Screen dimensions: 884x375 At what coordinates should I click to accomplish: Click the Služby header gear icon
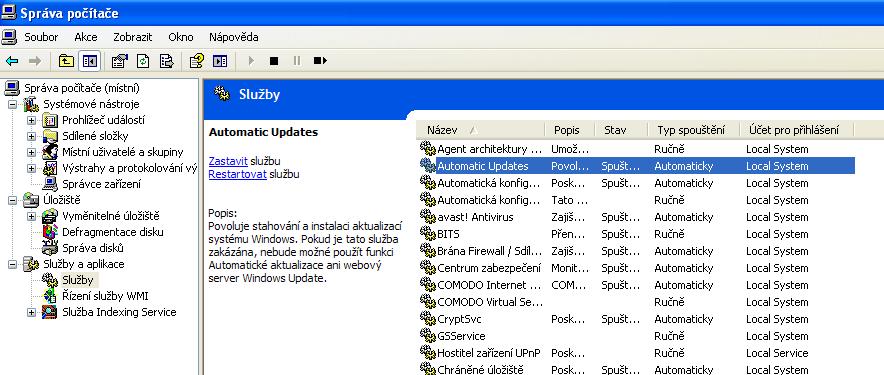coord(222,95)
